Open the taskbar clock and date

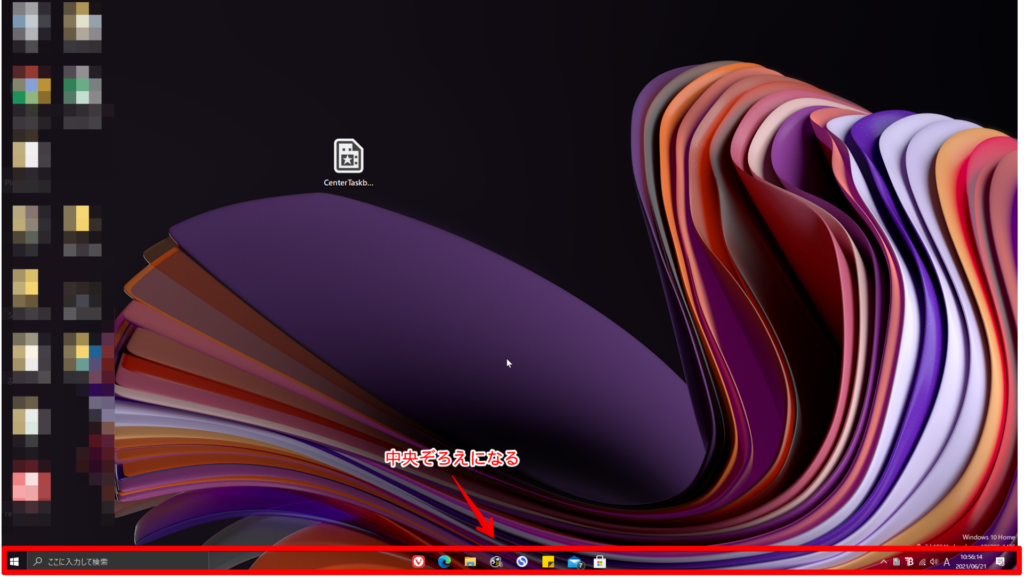tap(971, 561)
